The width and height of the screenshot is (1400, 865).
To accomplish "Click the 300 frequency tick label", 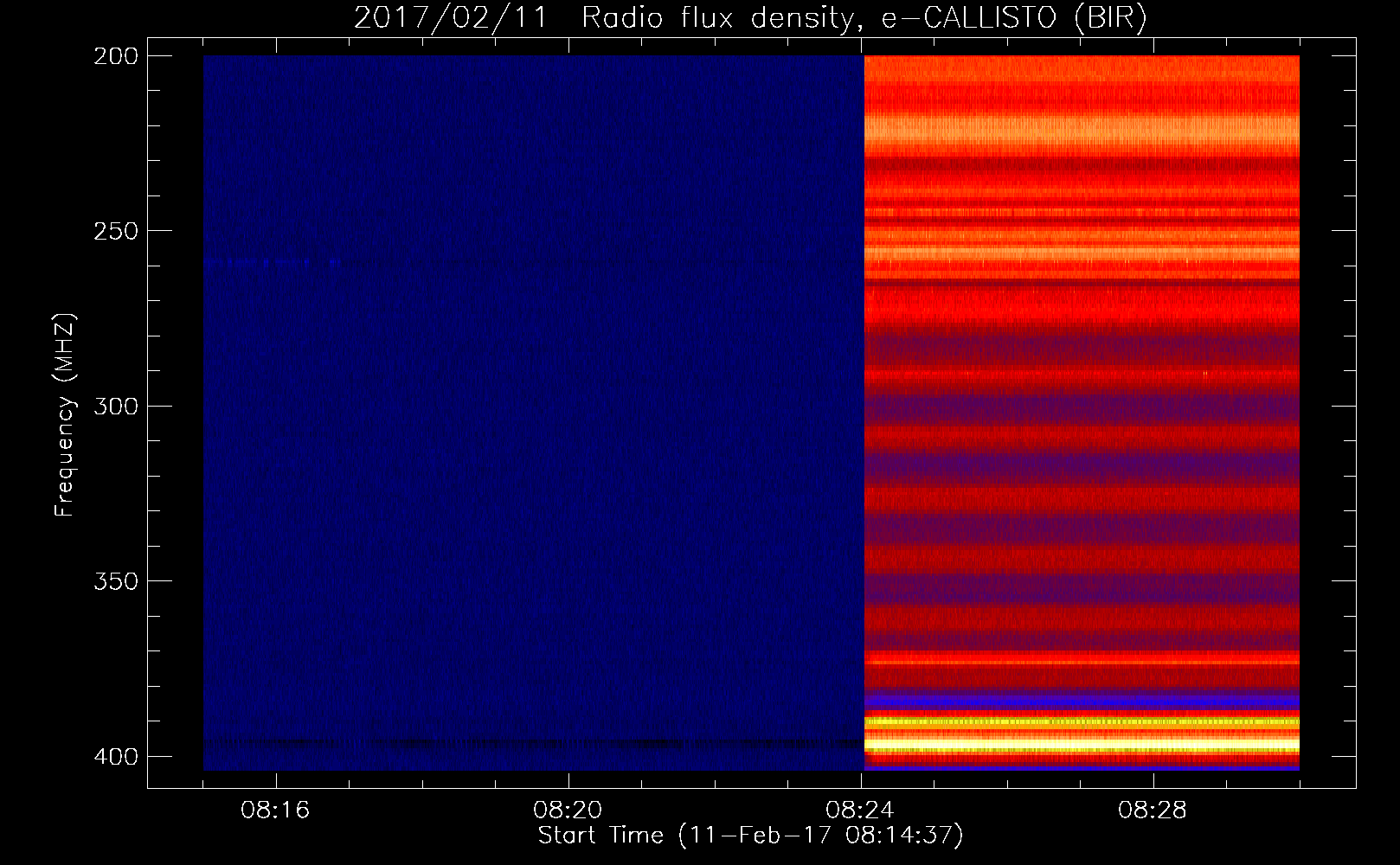I will [116, 406].
